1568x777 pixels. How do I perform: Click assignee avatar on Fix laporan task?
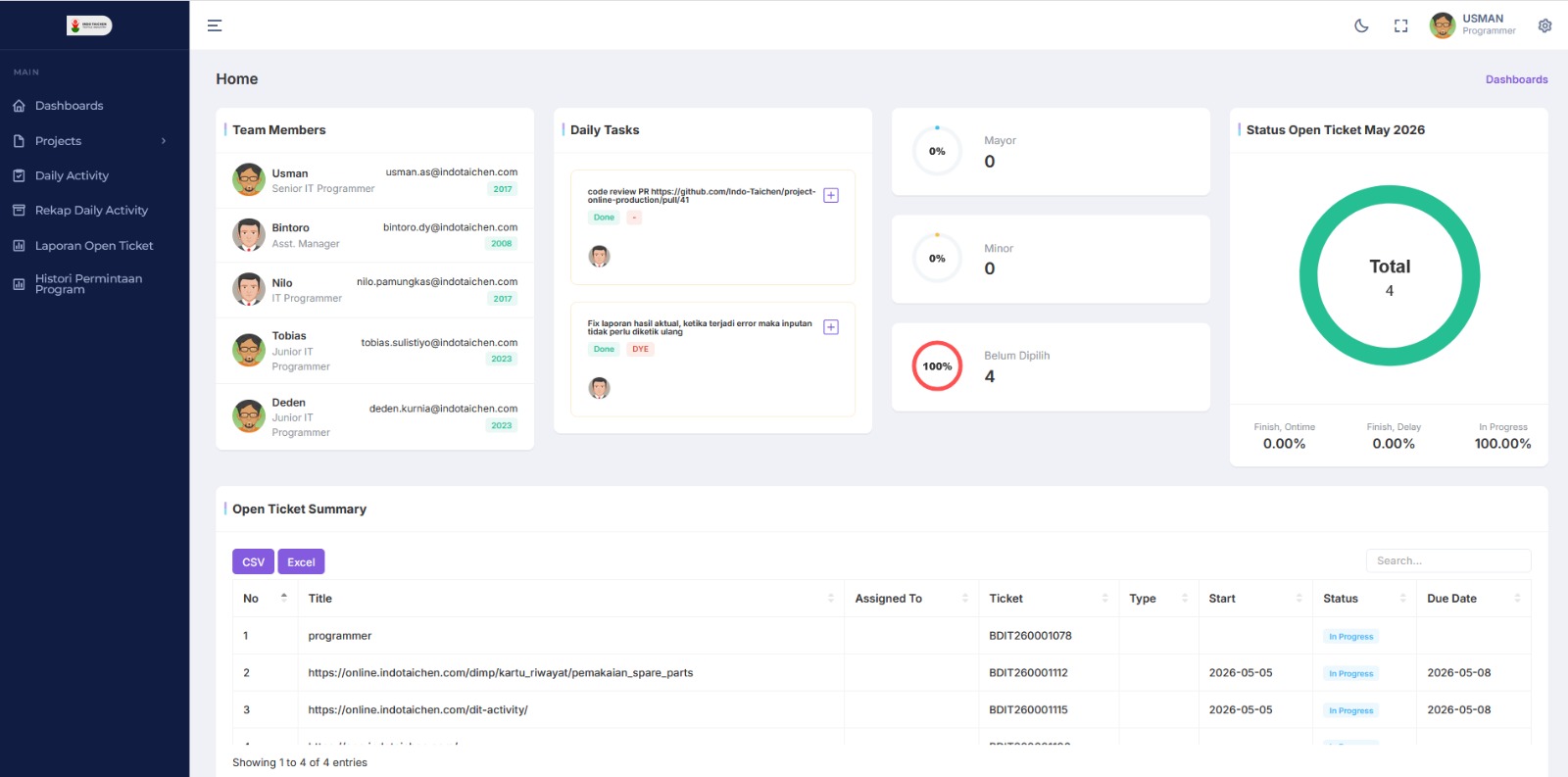coord(599,388)
